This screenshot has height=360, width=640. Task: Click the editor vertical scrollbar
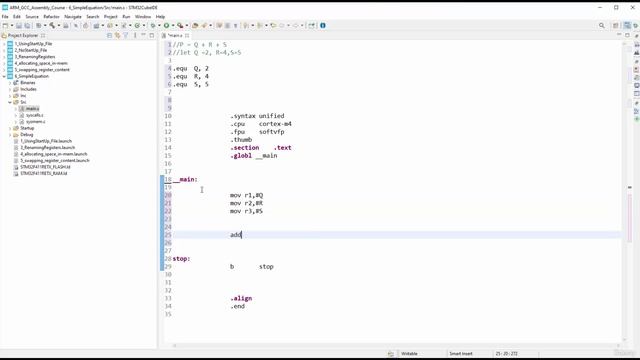(x=624, y=192)
